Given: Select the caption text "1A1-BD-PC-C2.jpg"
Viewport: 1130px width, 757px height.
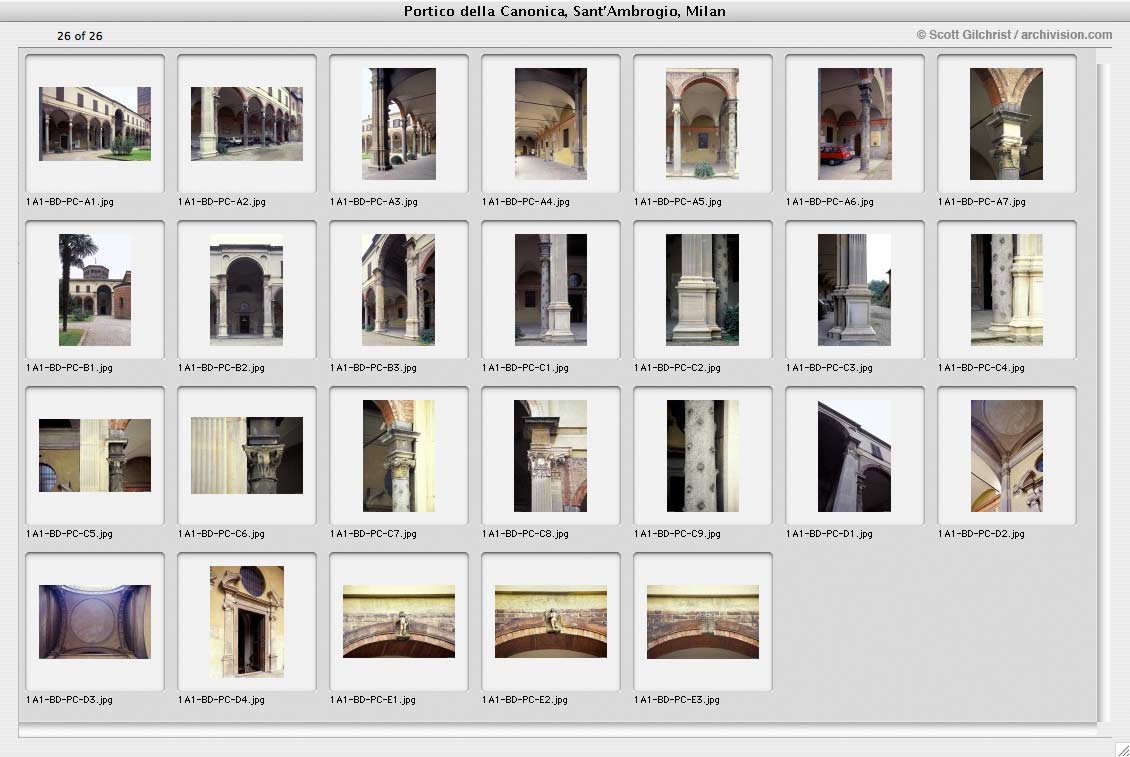Looking at the screenshot, I should tap(677, 368).
